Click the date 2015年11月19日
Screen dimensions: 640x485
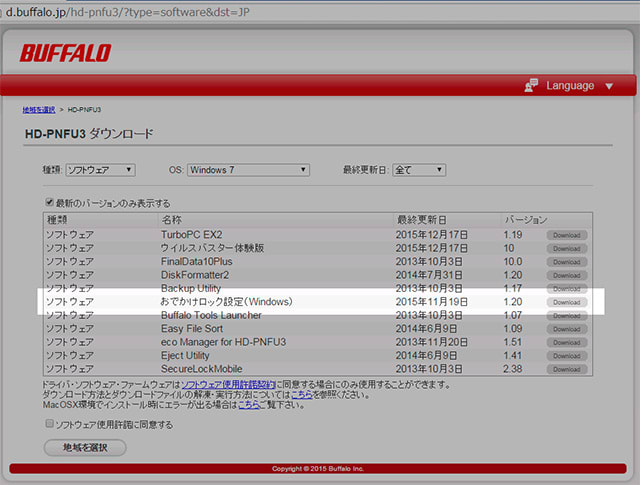click(431, 302)
